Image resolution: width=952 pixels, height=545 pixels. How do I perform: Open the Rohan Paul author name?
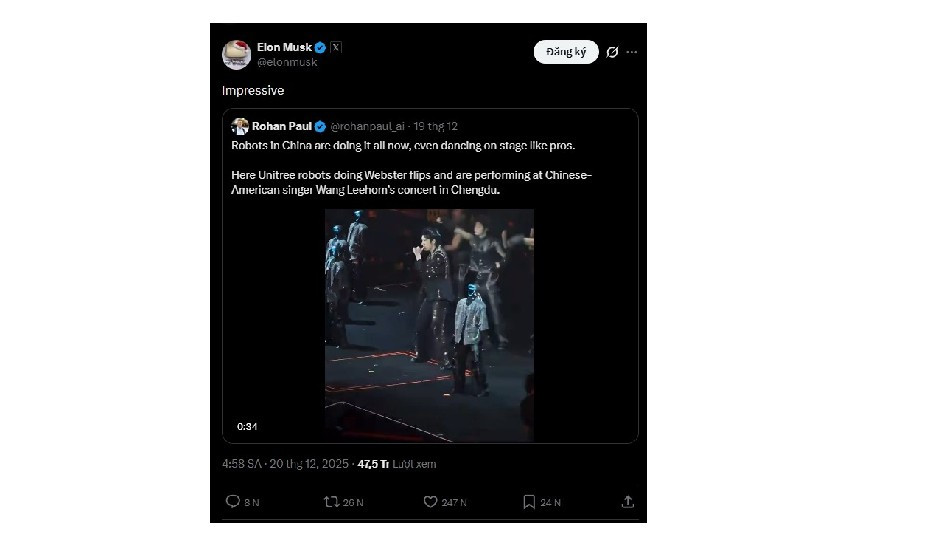tap(282, 127)
